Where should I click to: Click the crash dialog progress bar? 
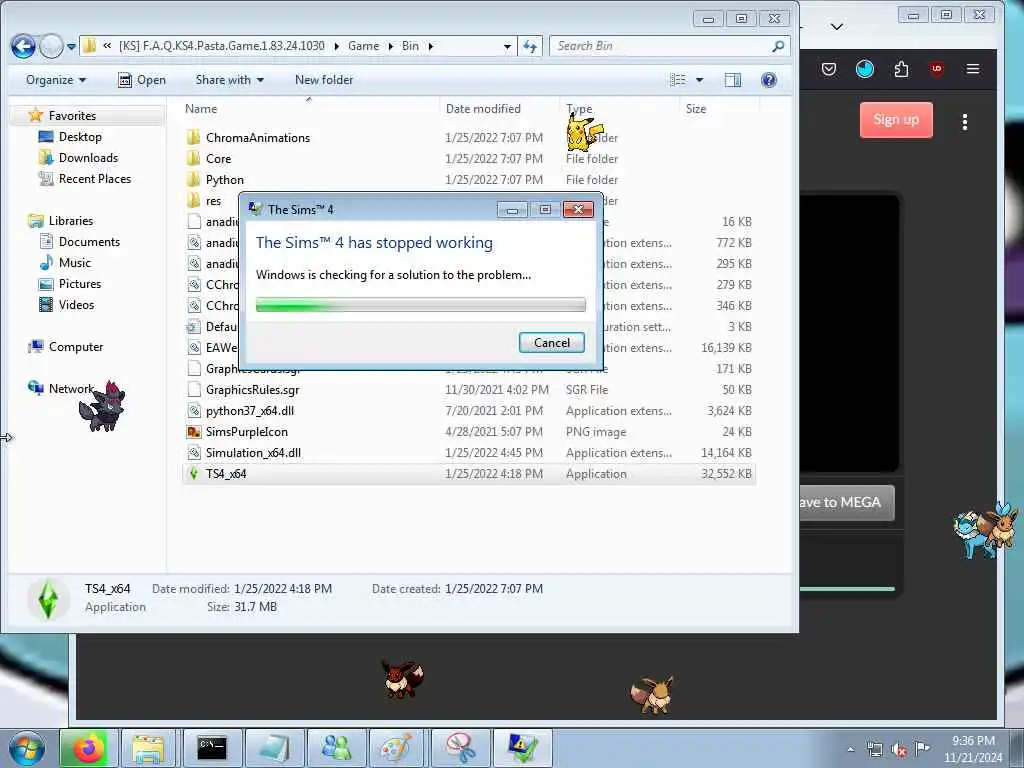coord(421,305)
